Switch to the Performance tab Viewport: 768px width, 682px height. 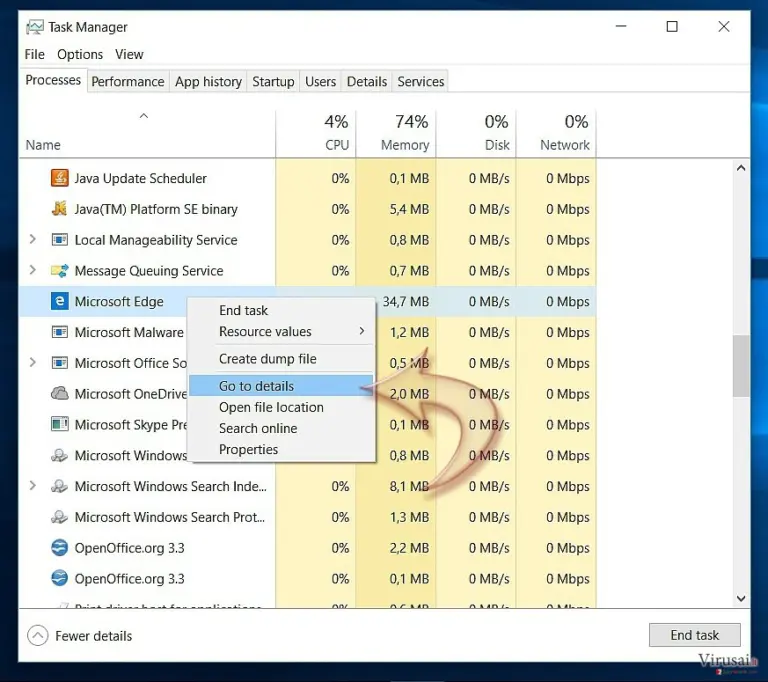coord(128,81)
